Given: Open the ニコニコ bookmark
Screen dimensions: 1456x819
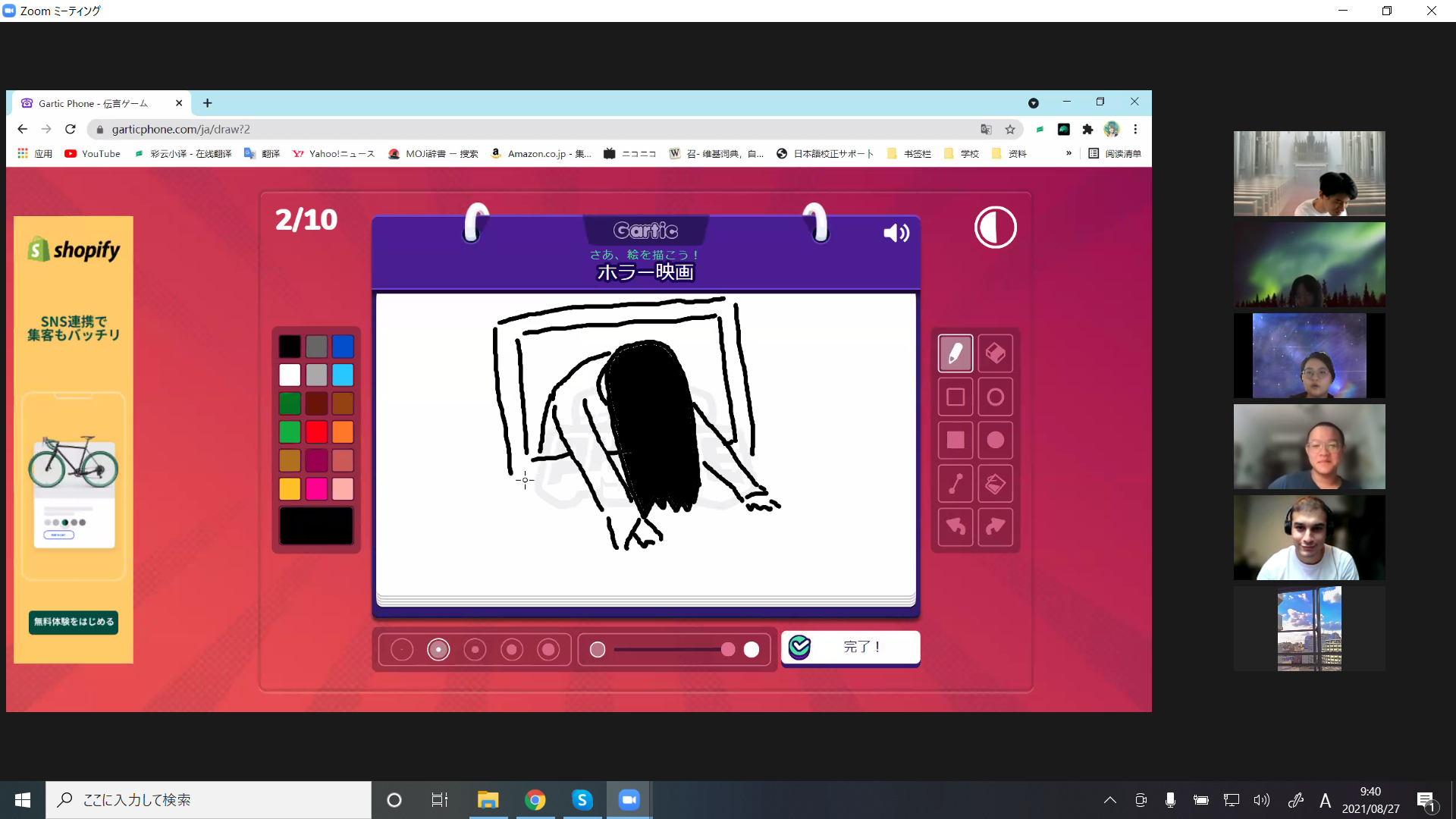Looking at the screenshot, I should 630,153.
